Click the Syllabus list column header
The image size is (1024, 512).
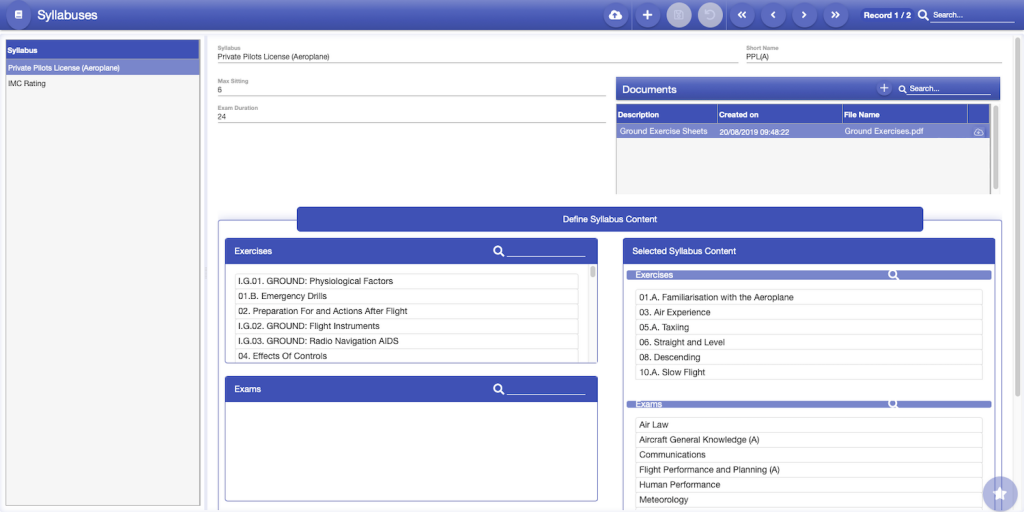tap(103, 50)
